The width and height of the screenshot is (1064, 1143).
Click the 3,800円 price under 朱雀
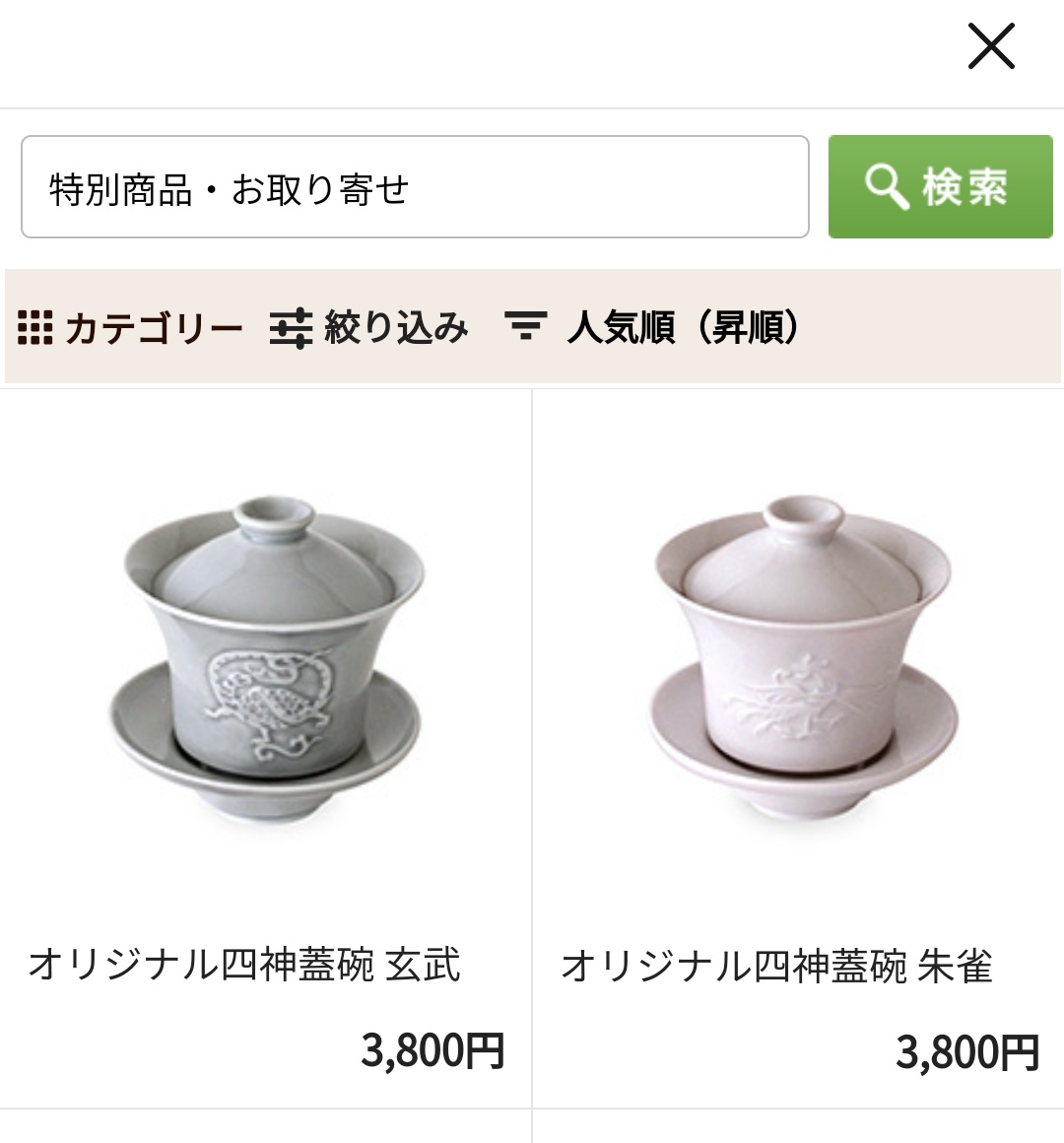(967, 1052)
